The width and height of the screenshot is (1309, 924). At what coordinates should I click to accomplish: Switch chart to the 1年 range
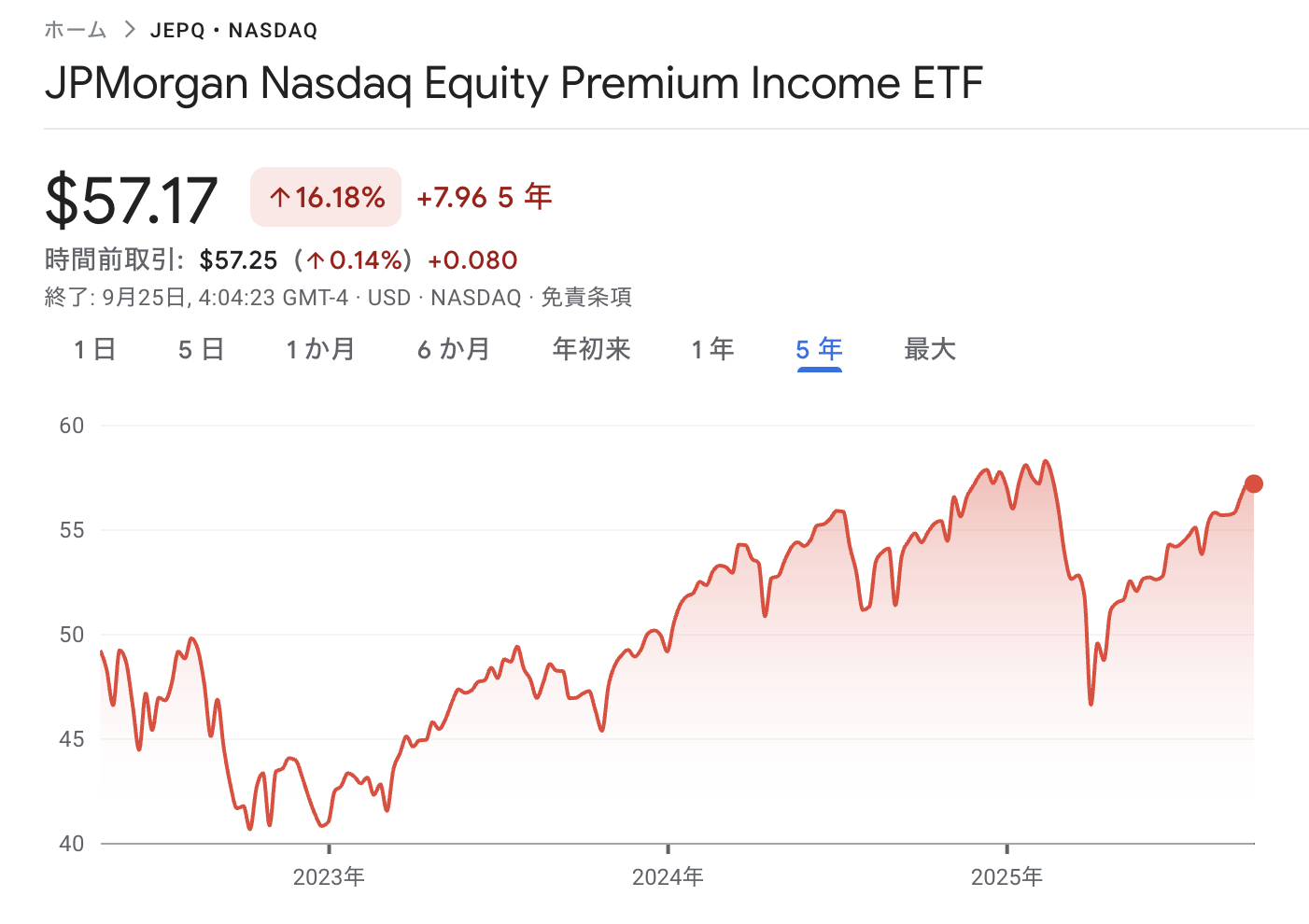tap(712, 350)
